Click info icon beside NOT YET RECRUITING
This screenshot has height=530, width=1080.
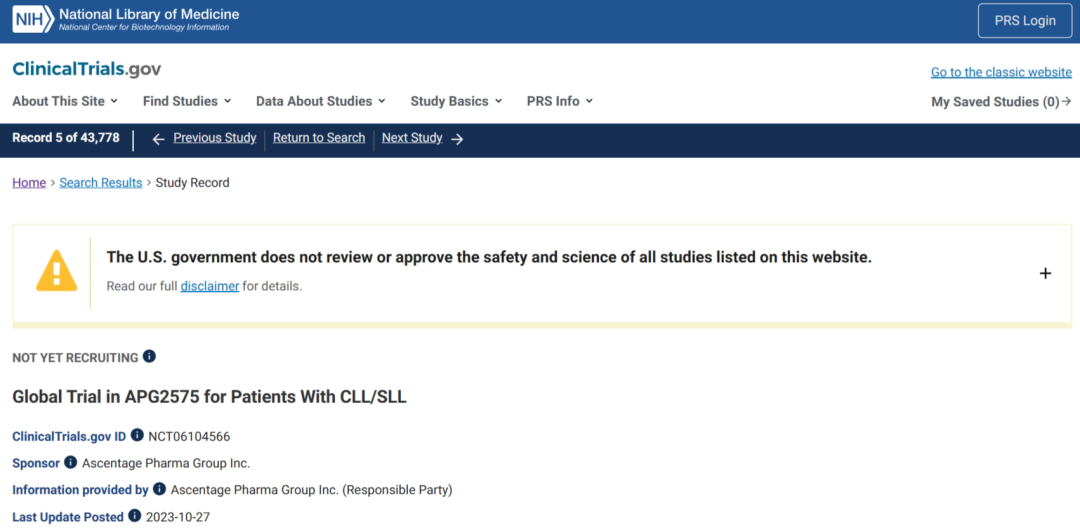point(149,356)
